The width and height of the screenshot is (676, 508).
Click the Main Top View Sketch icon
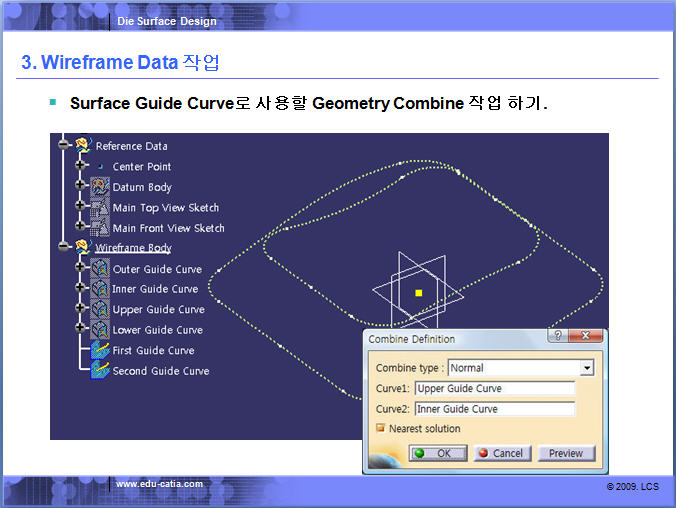click(x=100, y=208)
